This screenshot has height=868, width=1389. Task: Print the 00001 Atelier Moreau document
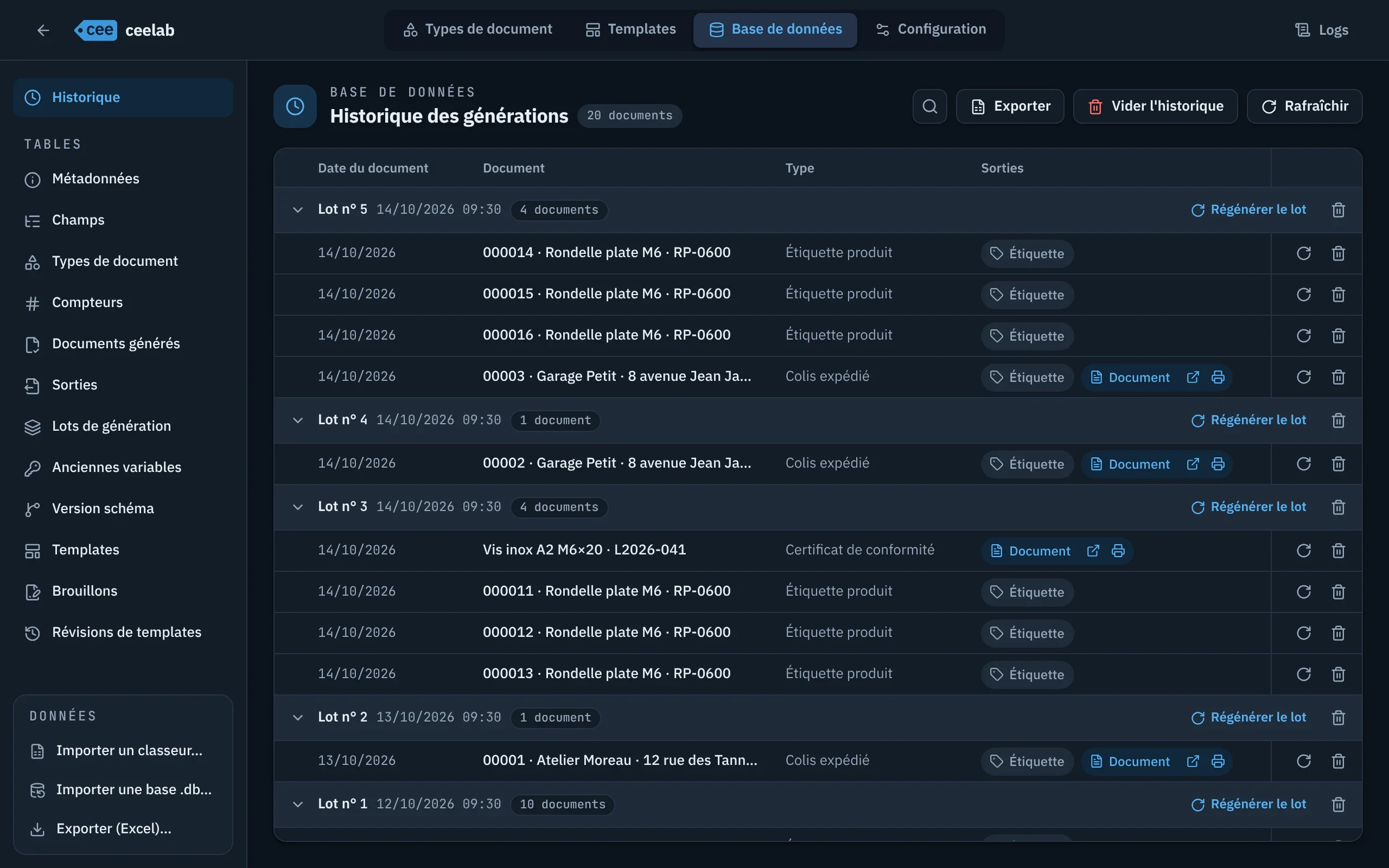[1218, 761]
